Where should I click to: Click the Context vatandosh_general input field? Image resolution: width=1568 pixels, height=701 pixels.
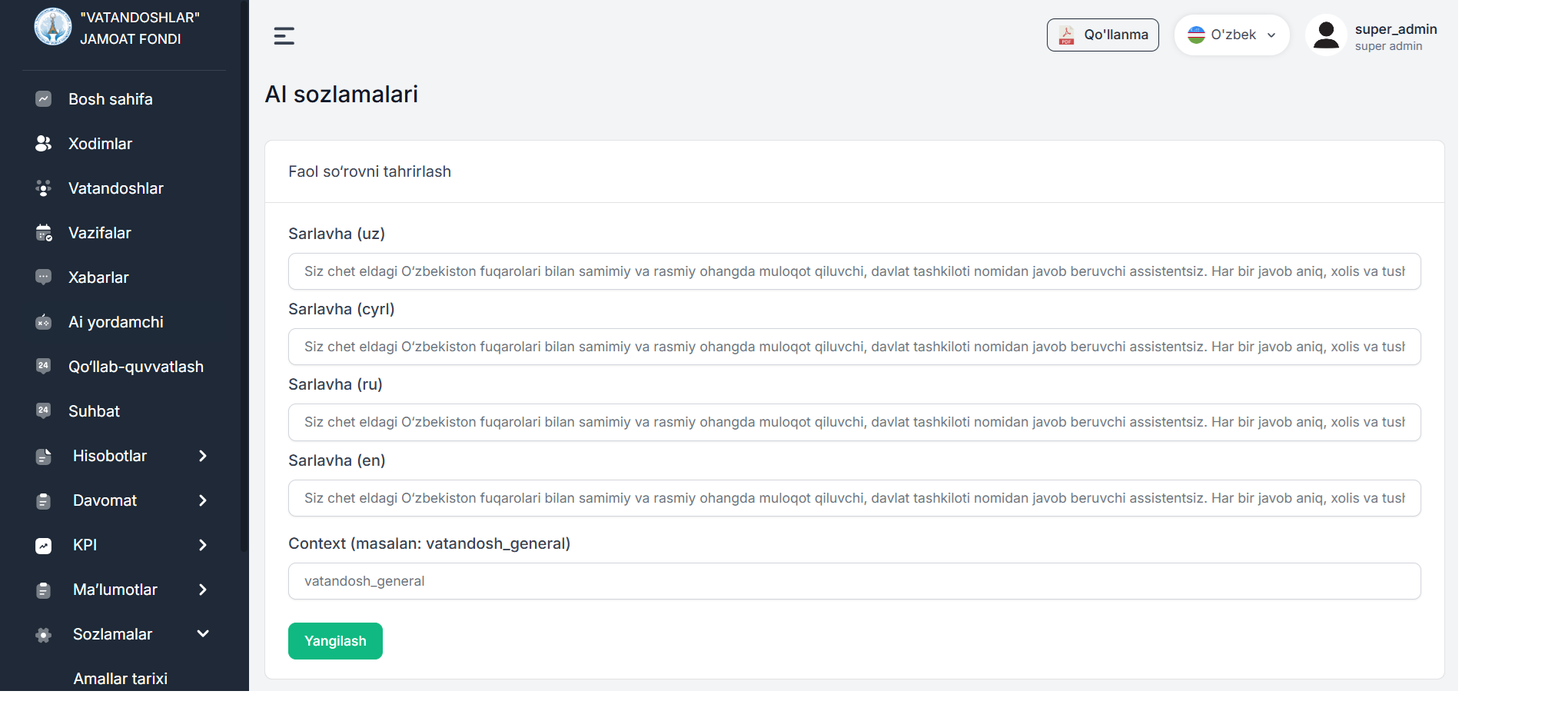tap(854, 581)
